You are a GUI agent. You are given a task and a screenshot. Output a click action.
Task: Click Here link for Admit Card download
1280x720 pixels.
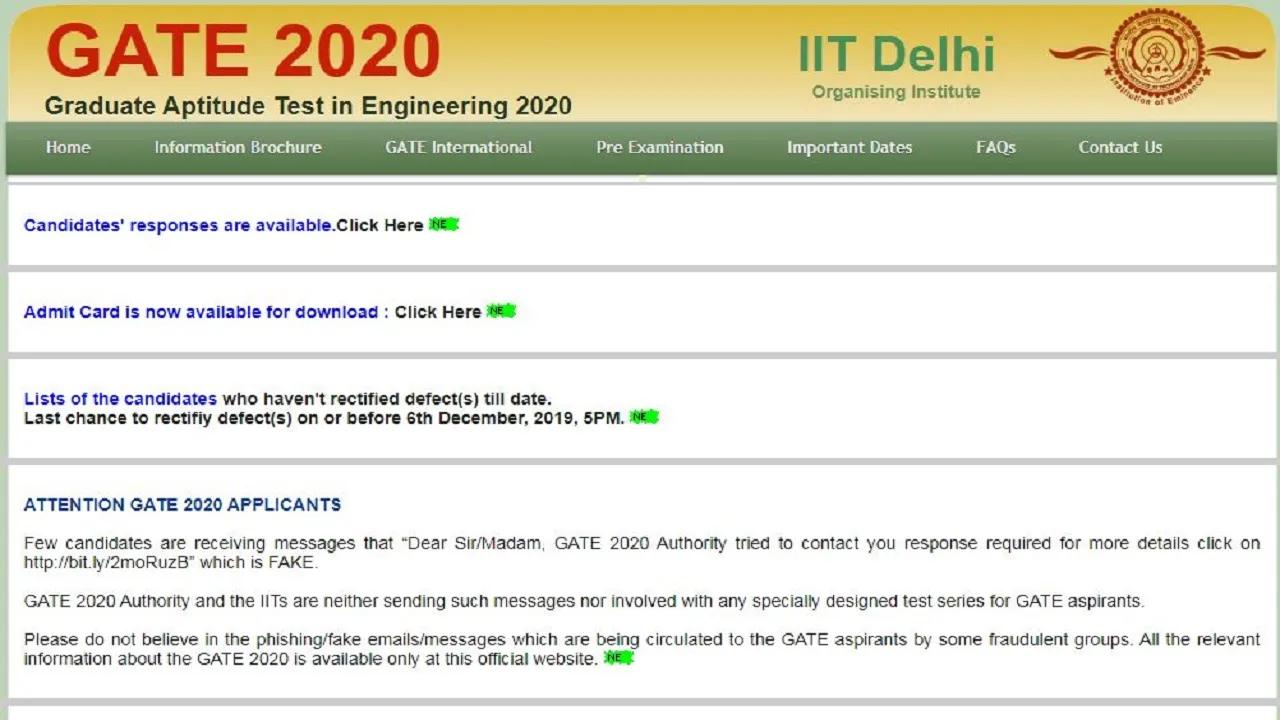click(438, 312)
